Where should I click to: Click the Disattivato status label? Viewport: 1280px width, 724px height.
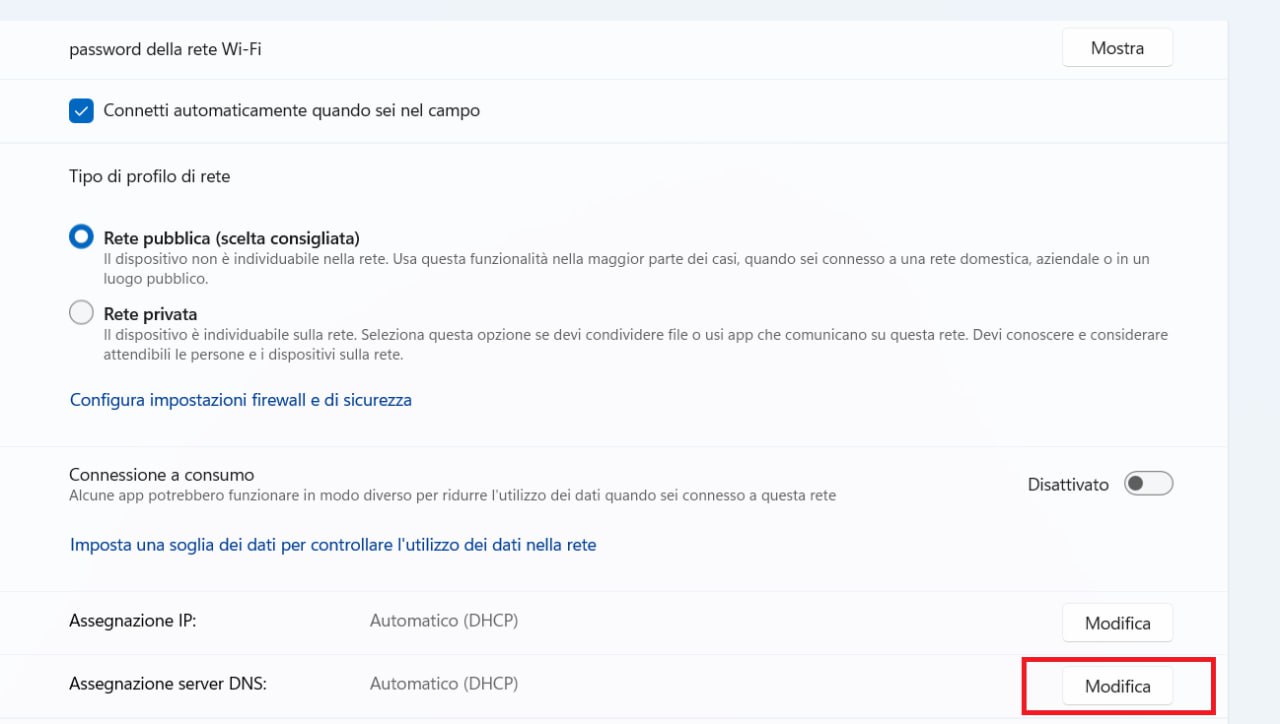coord(1067,484)
